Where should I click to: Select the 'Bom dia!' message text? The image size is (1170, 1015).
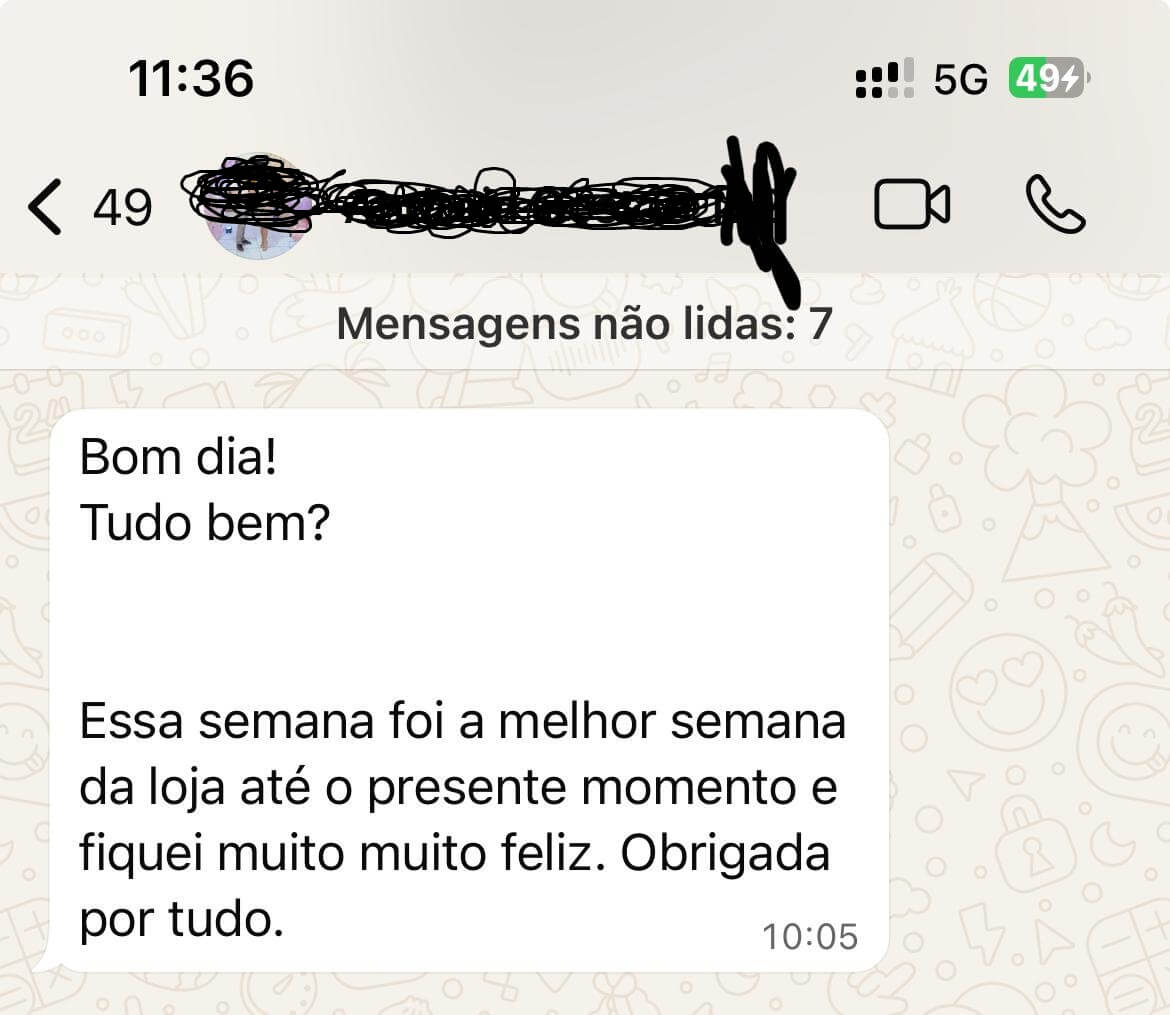178,456
